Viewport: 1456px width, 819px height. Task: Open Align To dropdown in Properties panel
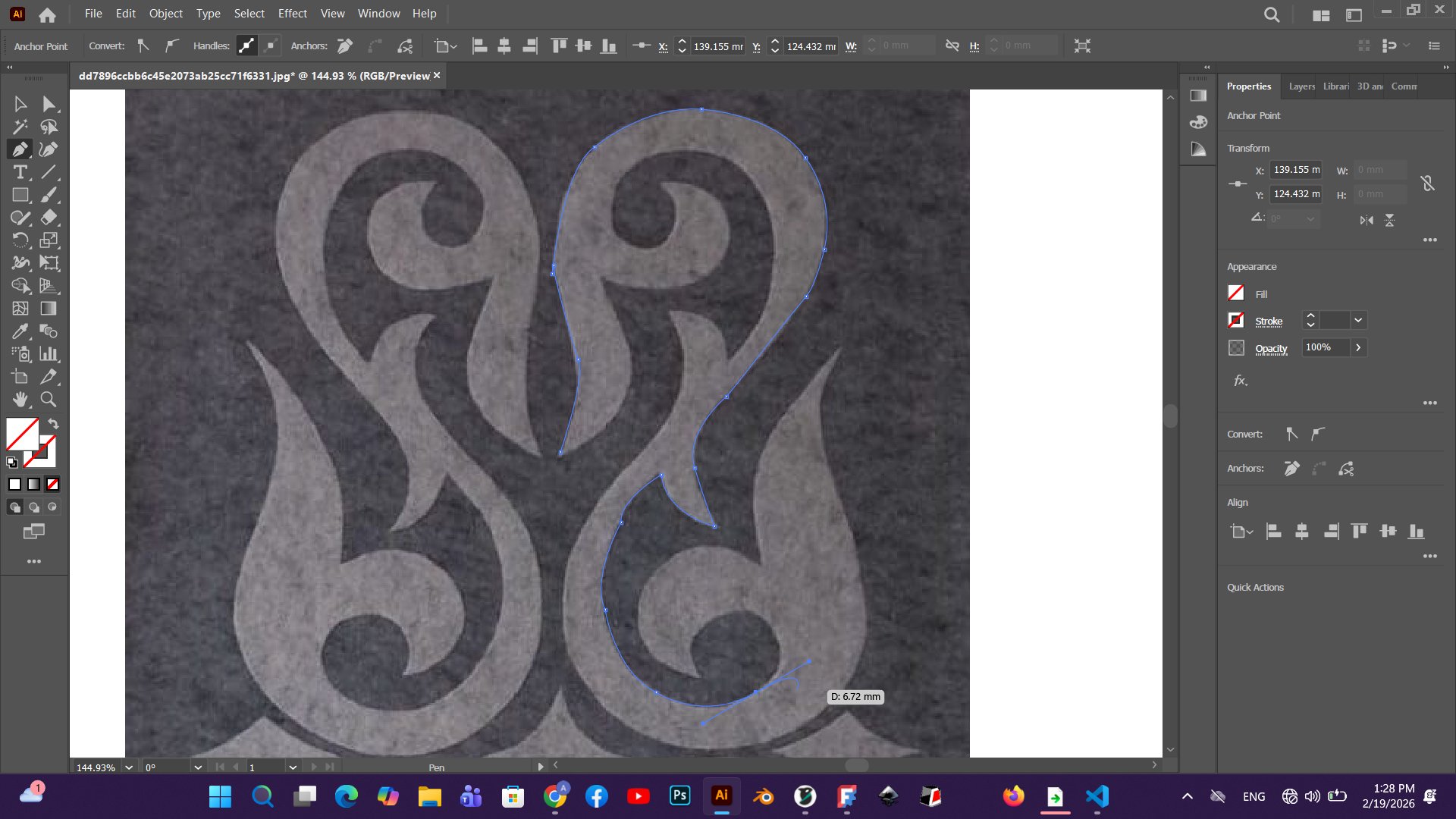[x=1241, y=532]
